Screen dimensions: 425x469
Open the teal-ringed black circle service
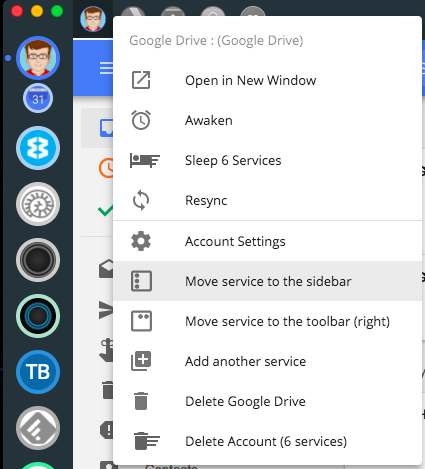click(38, 316)
